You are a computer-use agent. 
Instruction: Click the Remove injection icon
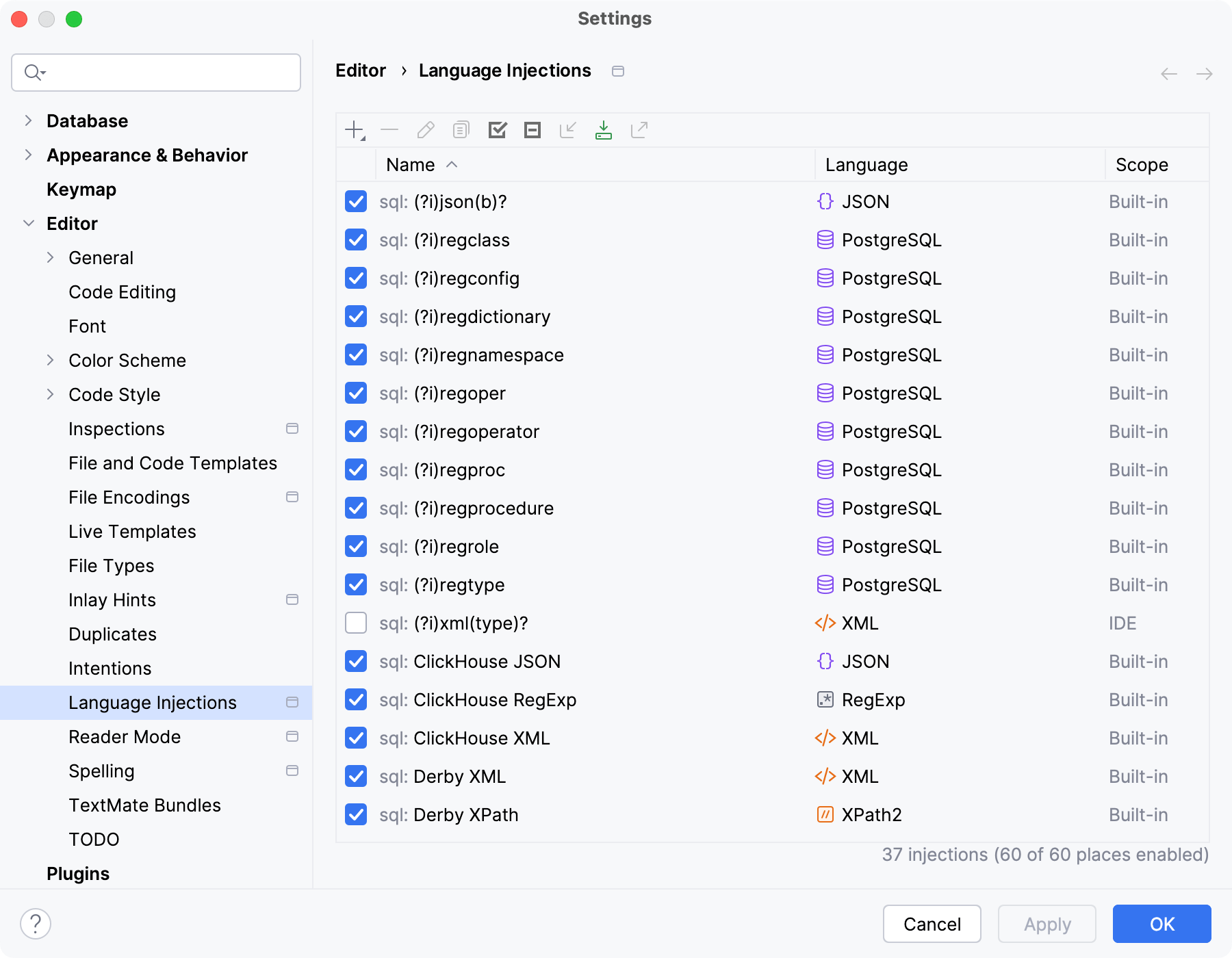pyautogui.click(x=390, y=130)
